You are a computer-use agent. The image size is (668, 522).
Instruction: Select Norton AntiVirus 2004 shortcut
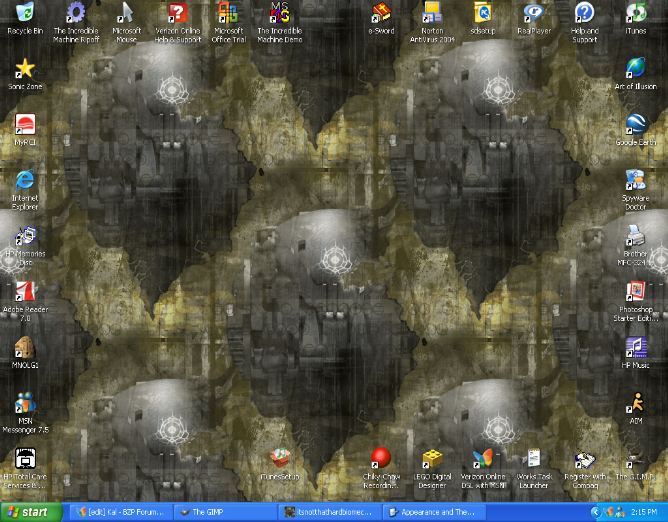click(x=432, y=13)
